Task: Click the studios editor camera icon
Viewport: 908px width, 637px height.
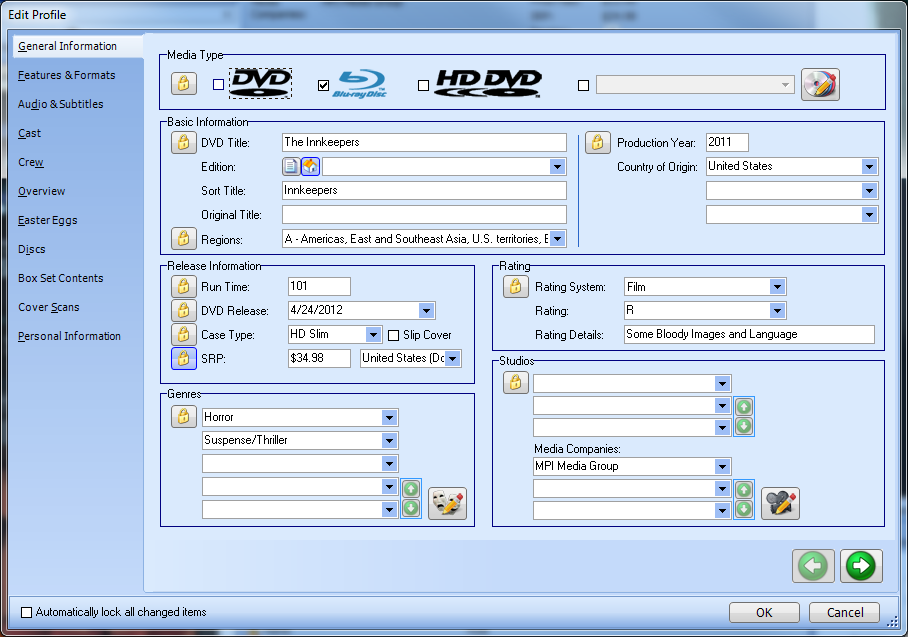Action: point(780,503)
